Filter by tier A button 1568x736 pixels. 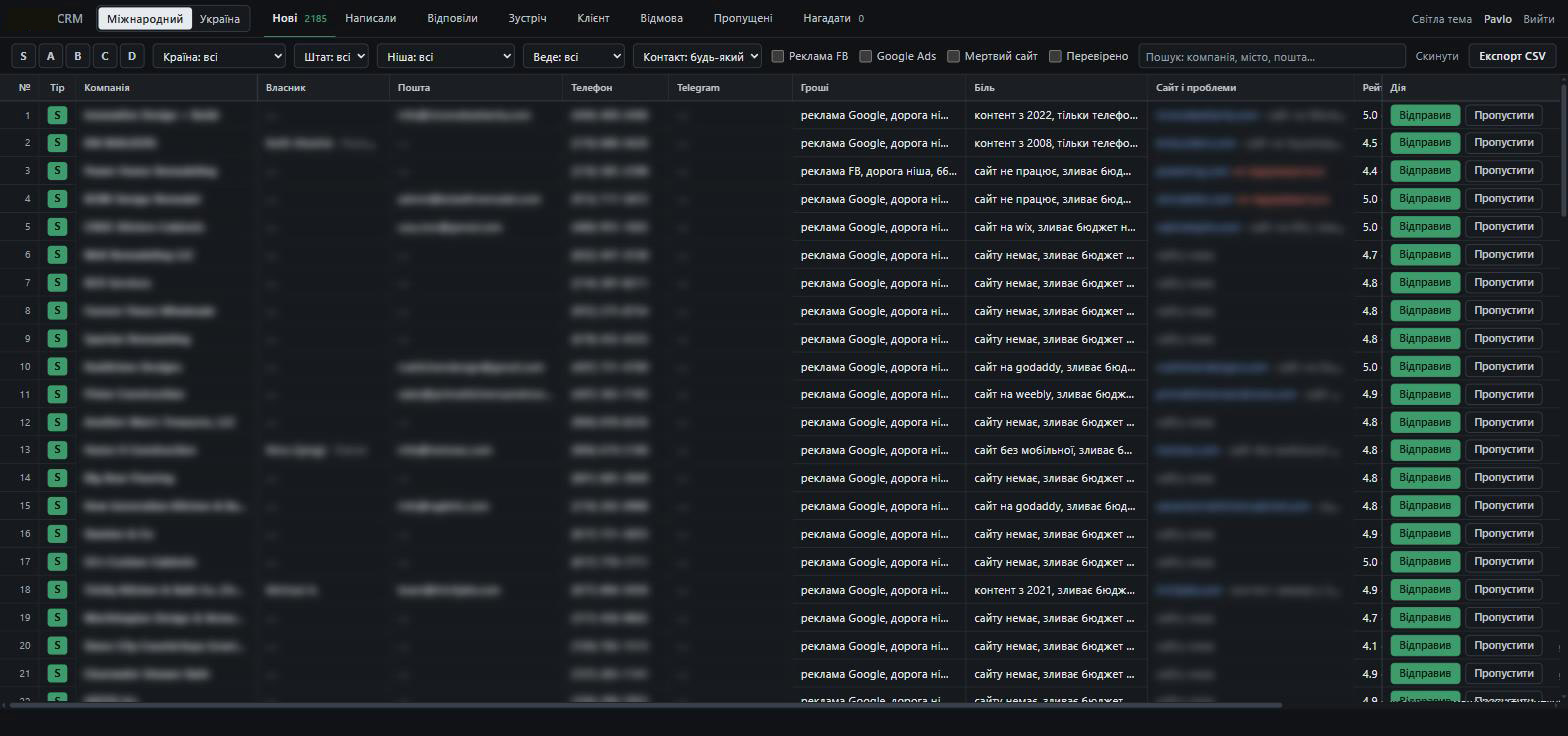[x=50, y=56]
